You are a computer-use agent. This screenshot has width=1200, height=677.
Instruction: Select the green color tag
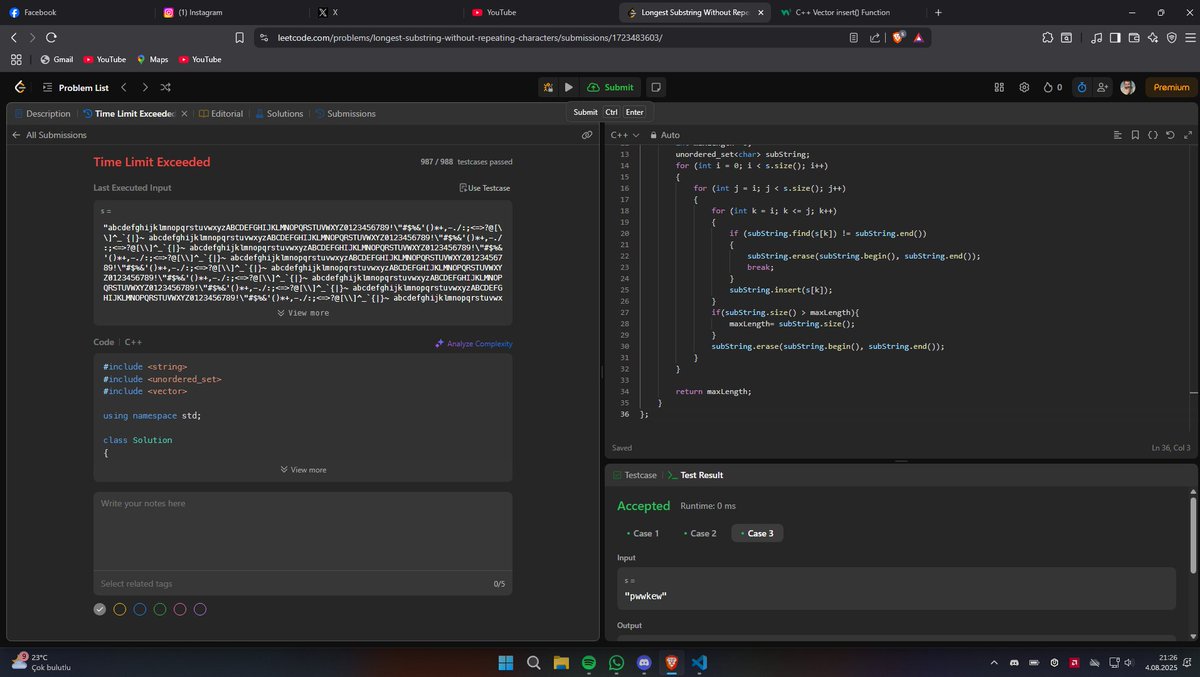coord(160,609)
